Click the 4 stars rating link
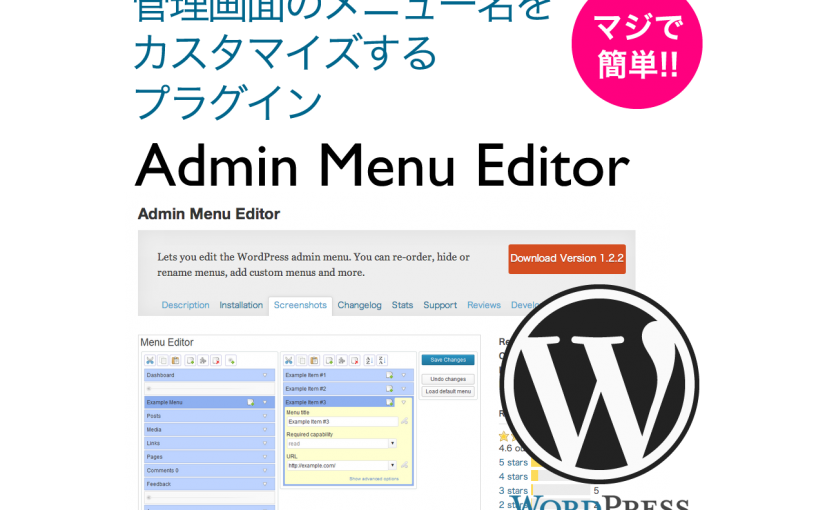This screenshot has width=825, height=510. 513,477
